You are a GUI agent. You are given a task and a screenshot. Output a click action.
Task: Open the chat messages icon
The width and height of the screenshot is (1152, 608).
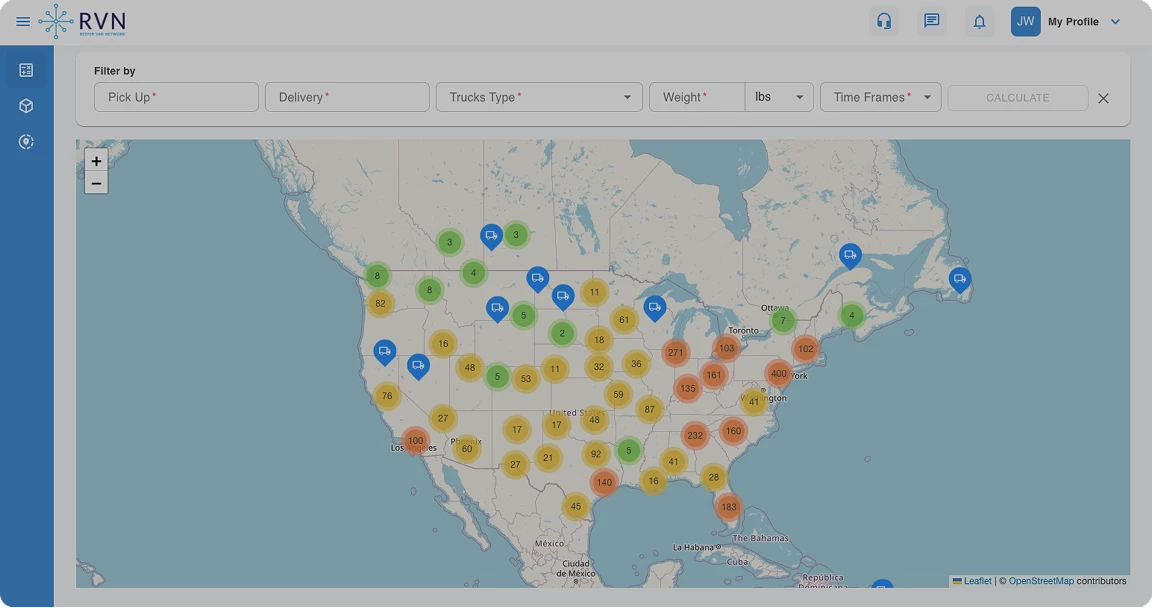932,21
